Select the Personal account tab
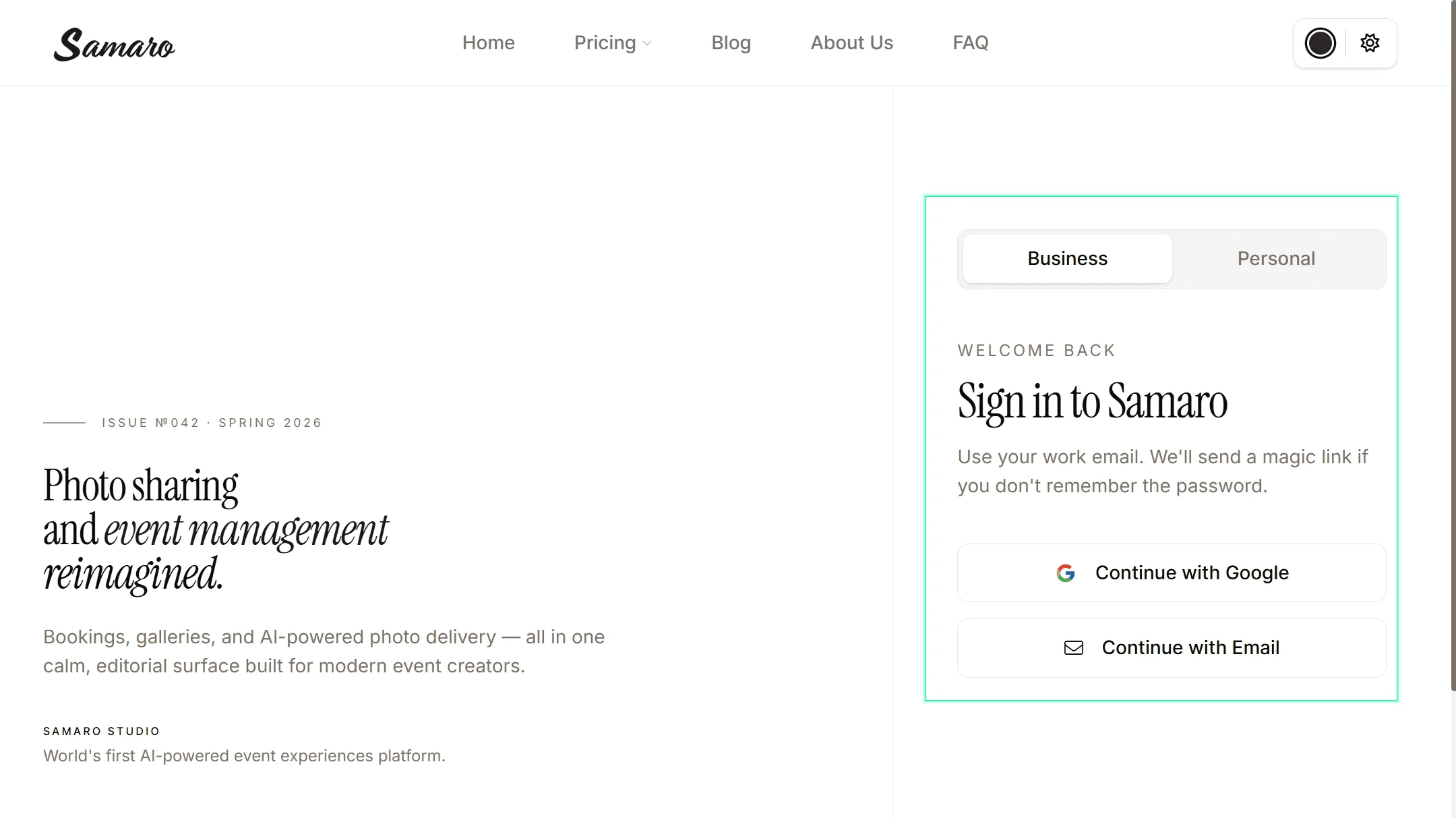 pos(1276,259)
